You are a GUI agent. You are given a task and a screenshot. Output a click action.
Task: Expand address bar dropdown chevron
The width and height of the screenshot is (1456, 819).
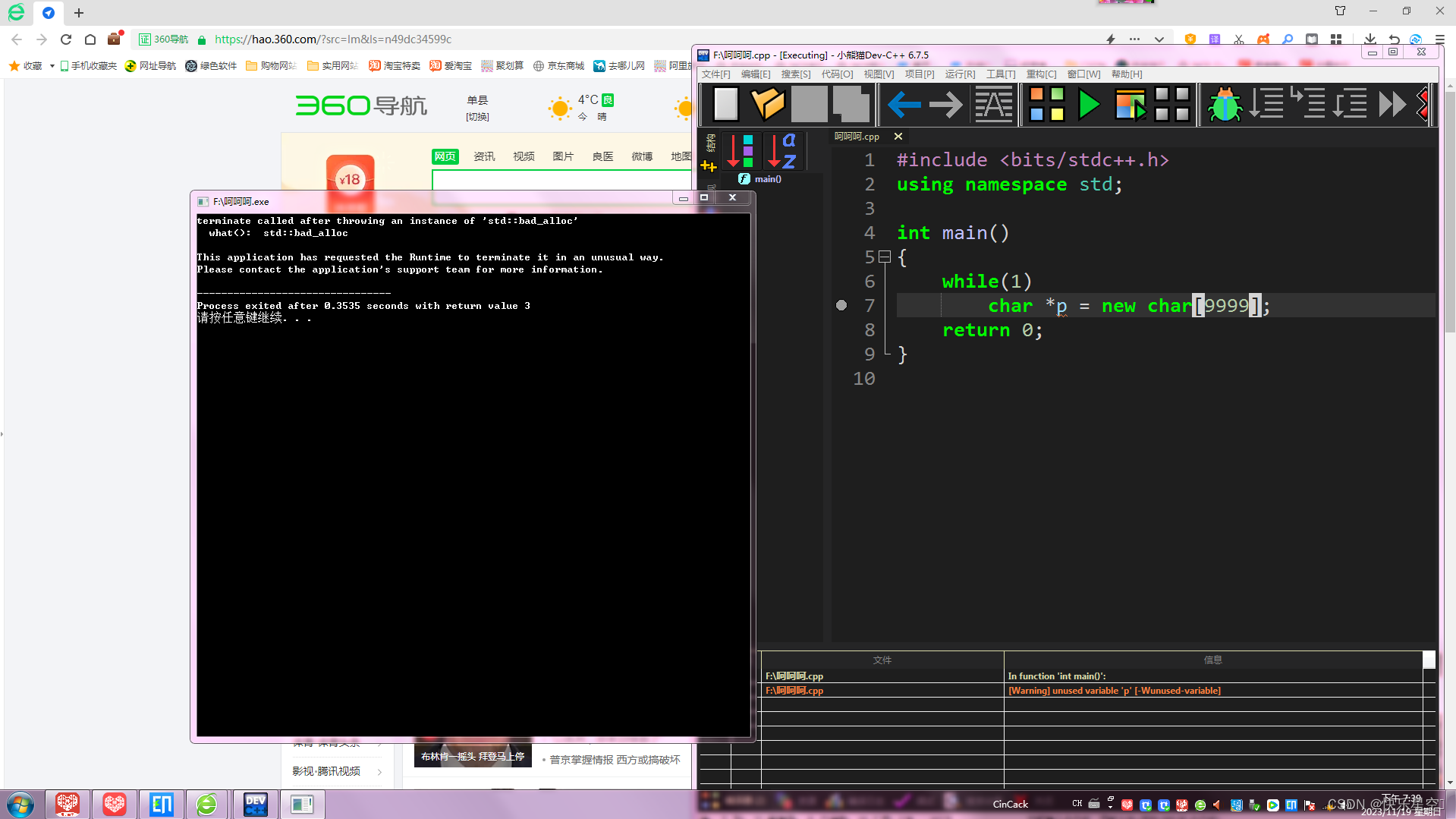pos(1159,39)
